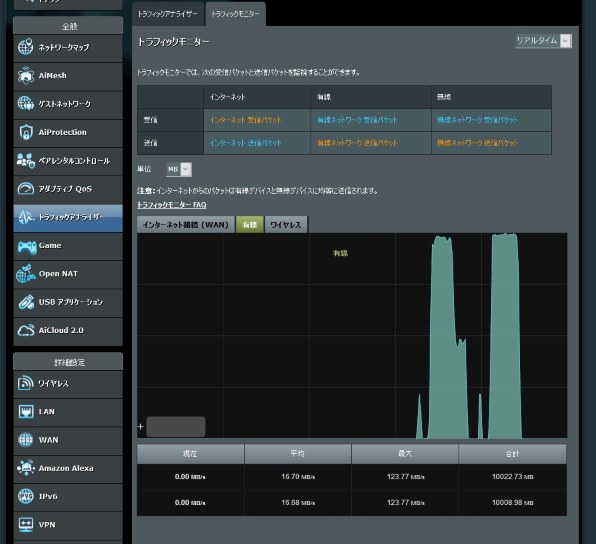Viewport: 596px width, 544px height.
Task: Click the 詳細設定 section header
Action: tap(69, 362)
